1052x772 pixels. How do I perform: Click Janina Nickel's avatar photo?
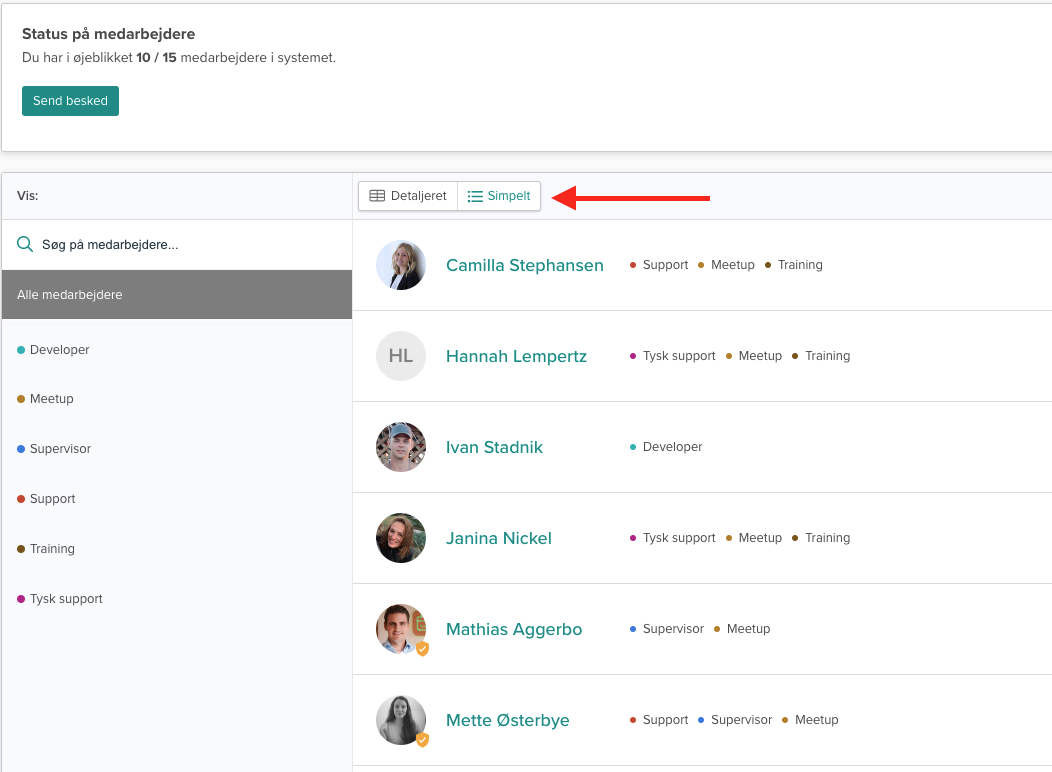coord(401,538)
